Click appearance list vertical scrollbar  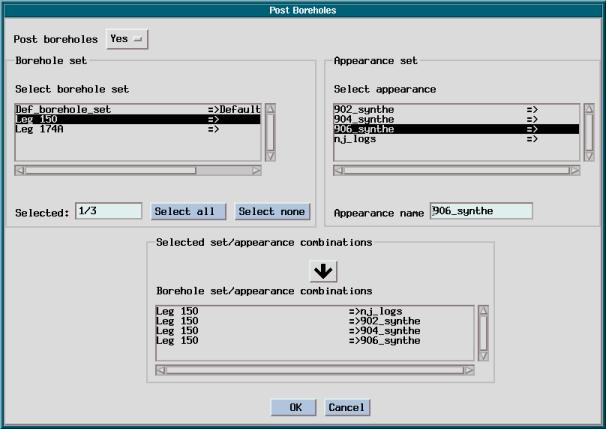[x=589, y=131]
